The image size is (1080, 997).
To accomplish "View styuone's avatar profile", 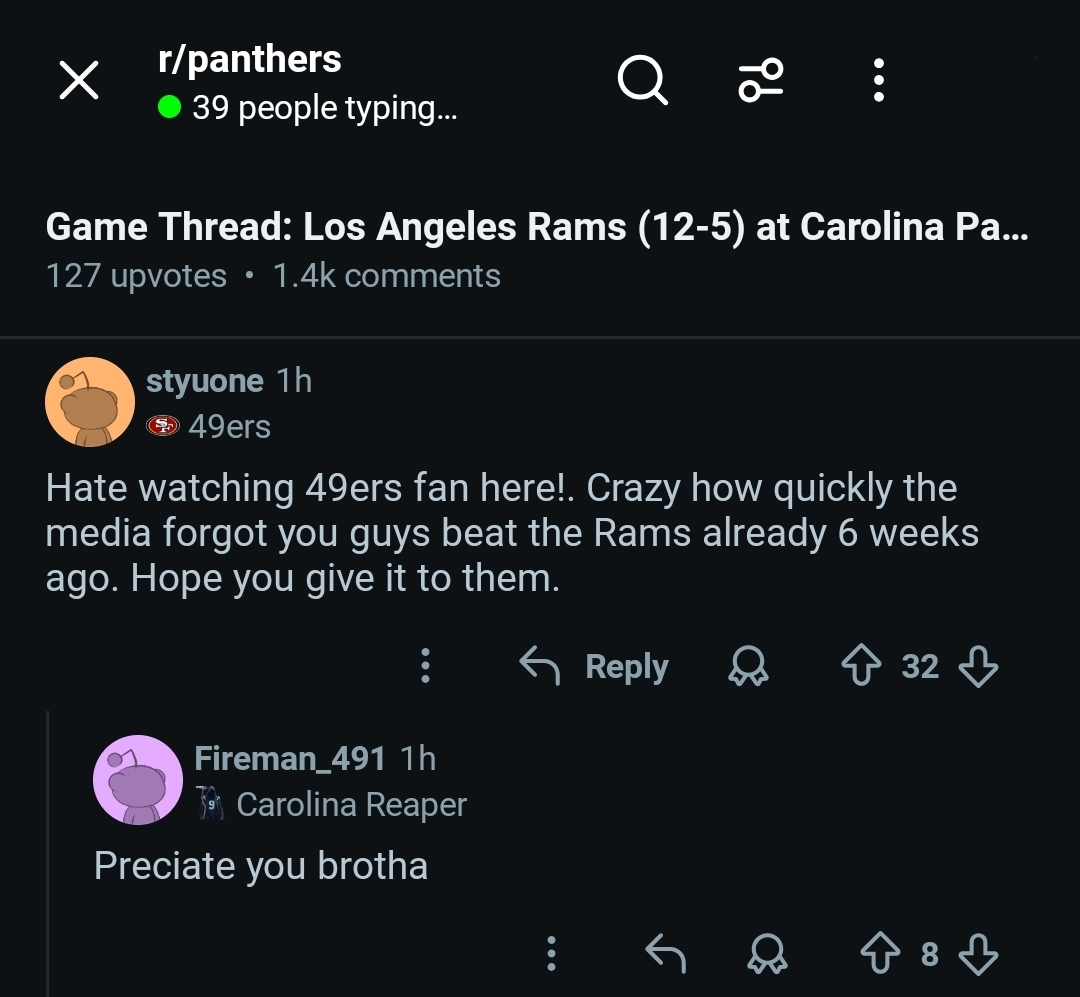I will click(90, 402).
